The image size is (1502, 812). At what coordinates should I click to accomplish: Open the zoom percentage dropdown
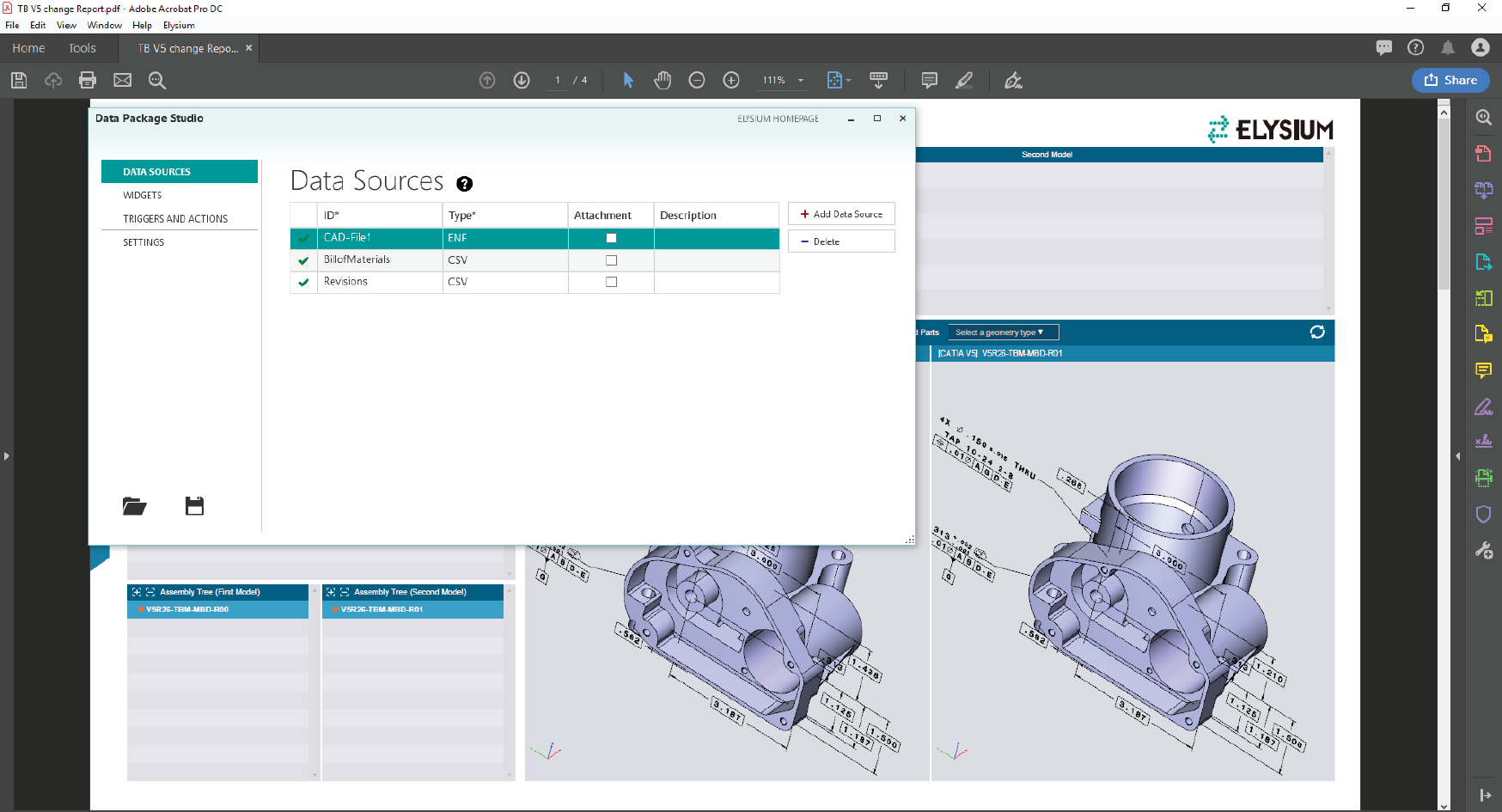coord(801,80)
